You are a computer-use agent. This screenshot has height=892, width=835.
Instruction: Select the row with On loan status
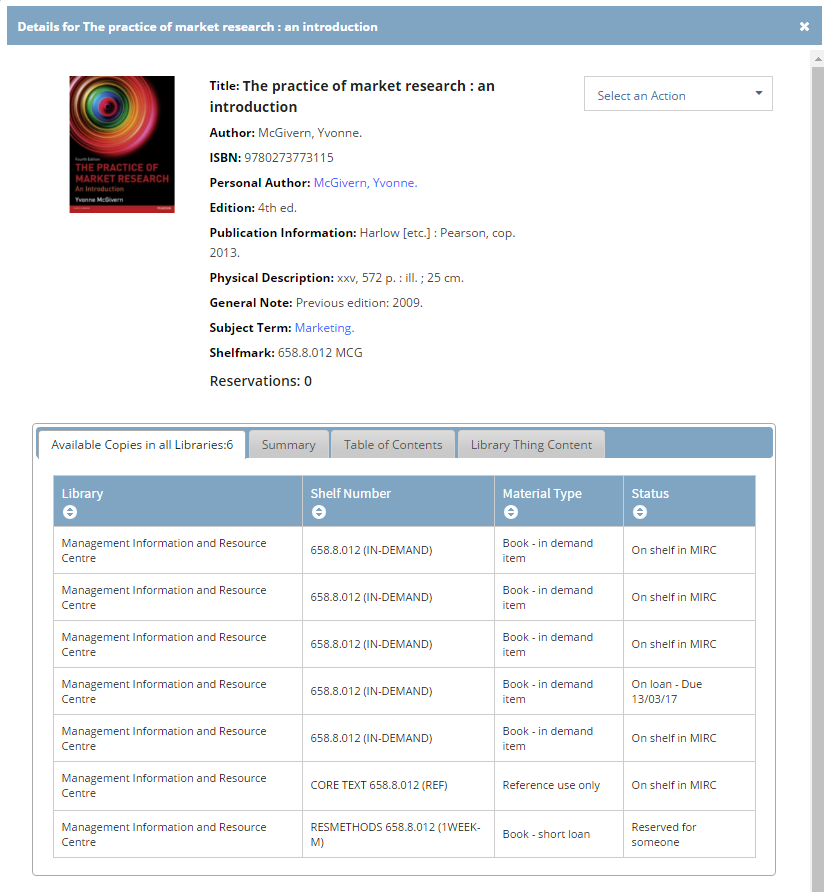404,691
